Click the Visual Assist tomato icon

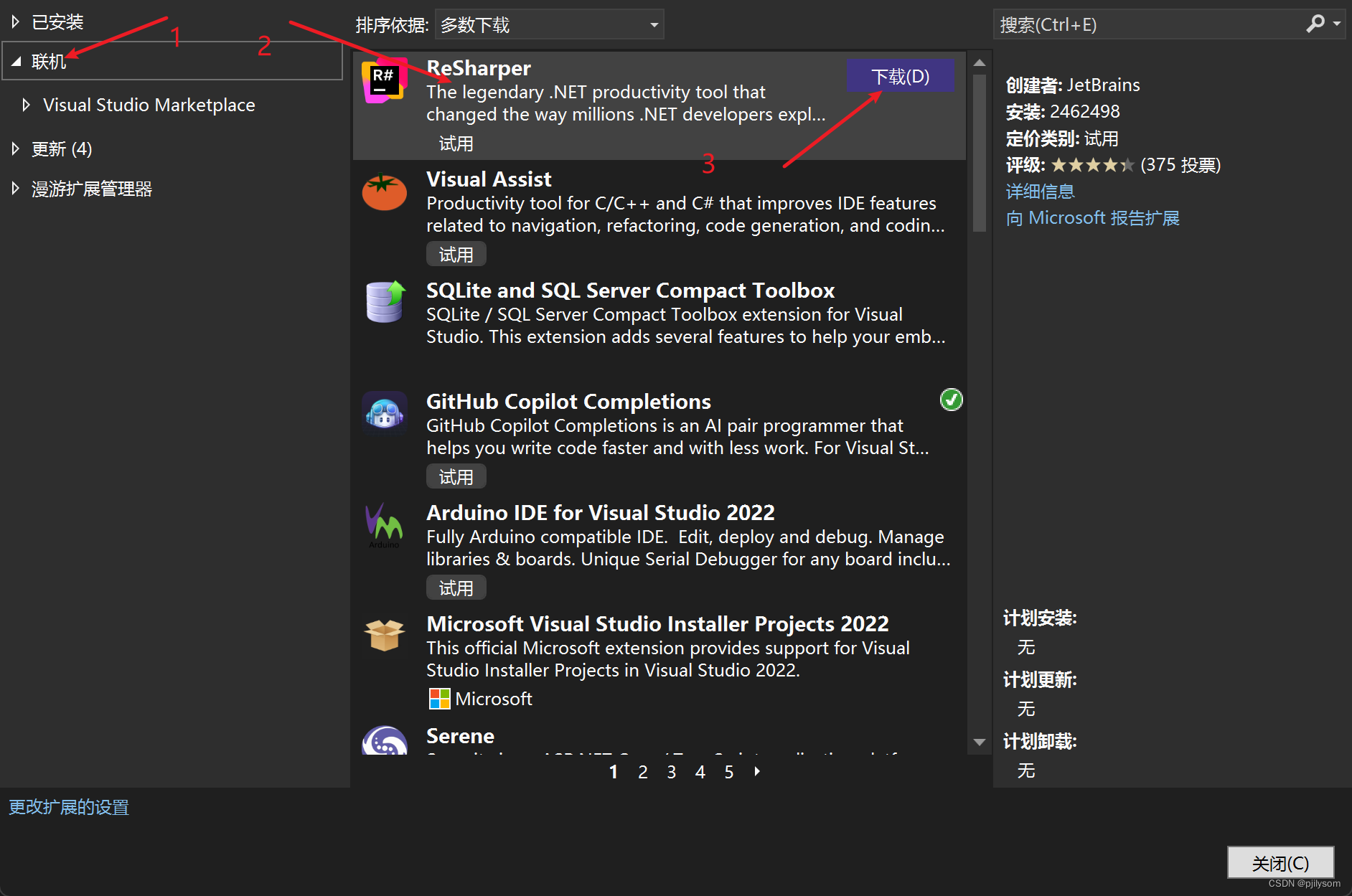pyautogui.click(x=385, y=192)
